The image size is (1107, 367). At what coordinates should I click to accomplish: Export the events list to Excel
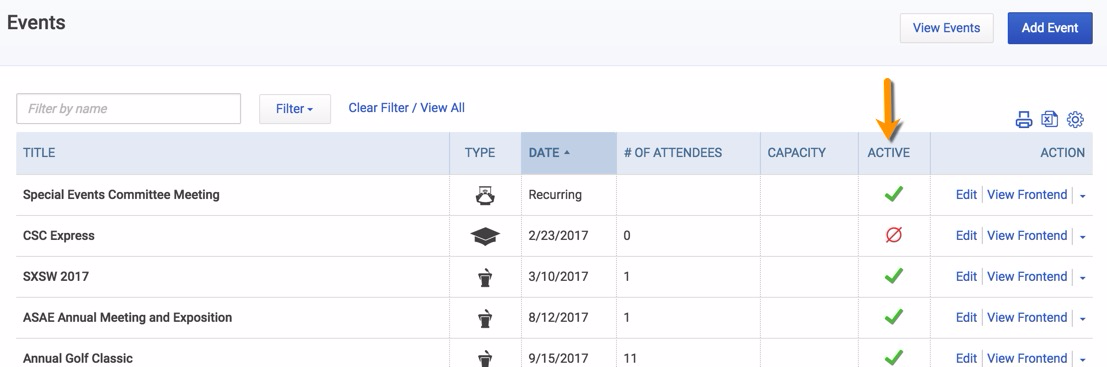(1050, 119)
